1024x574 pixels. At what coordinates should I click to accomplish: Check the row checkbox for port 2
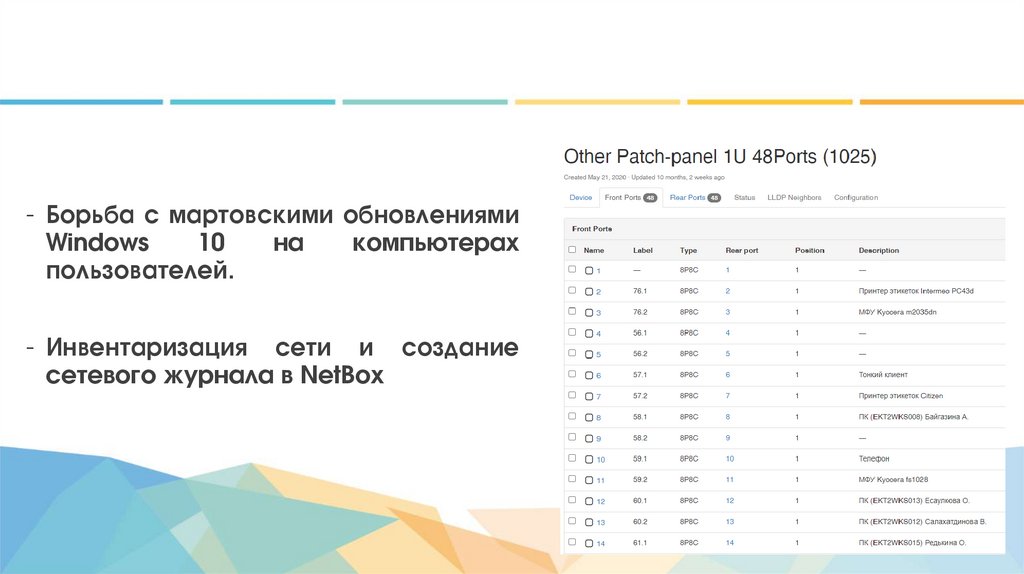coord(572,290)
